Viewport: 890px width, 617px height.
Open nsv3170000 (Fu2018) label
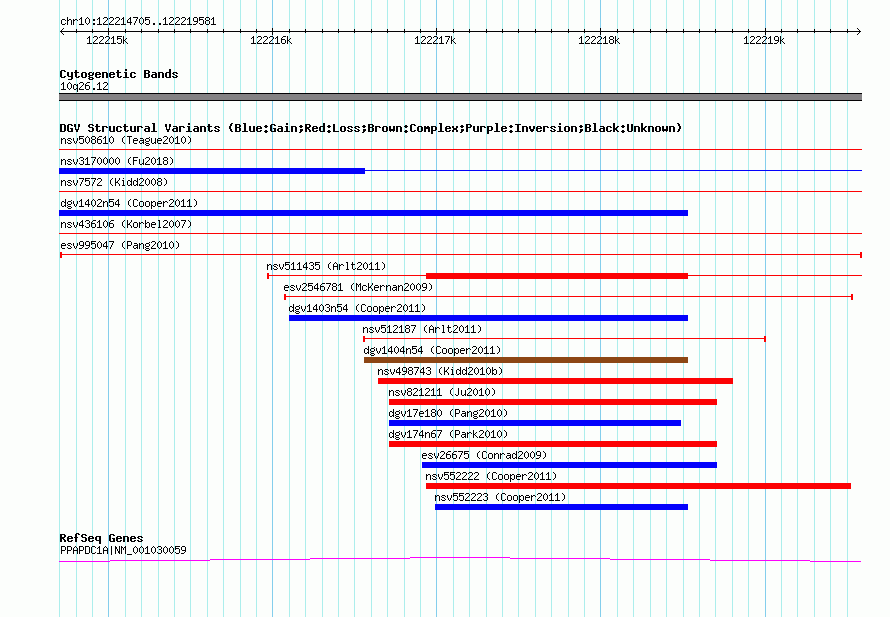click(x=117, y=161)
